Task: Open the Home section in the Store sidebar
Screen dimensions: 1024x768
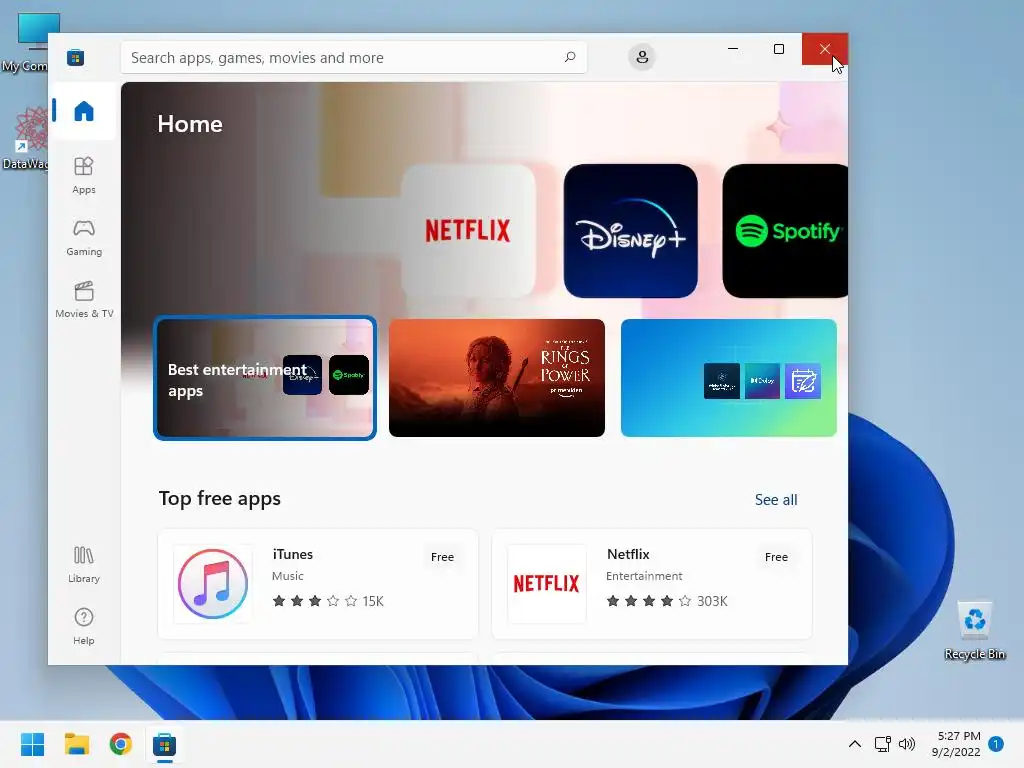Action: click(84, 111)
